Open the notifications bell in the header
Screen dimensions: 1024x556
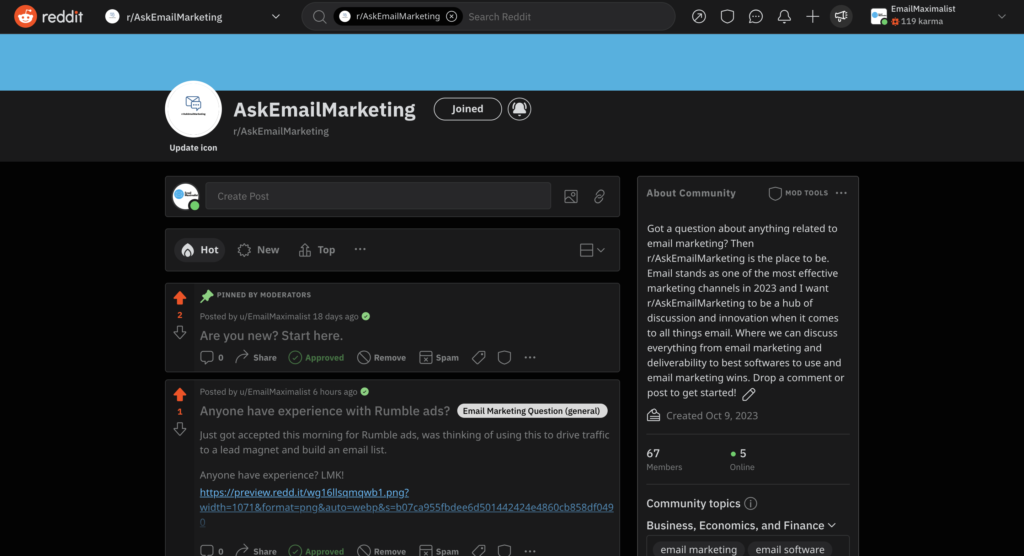point(784,17)
